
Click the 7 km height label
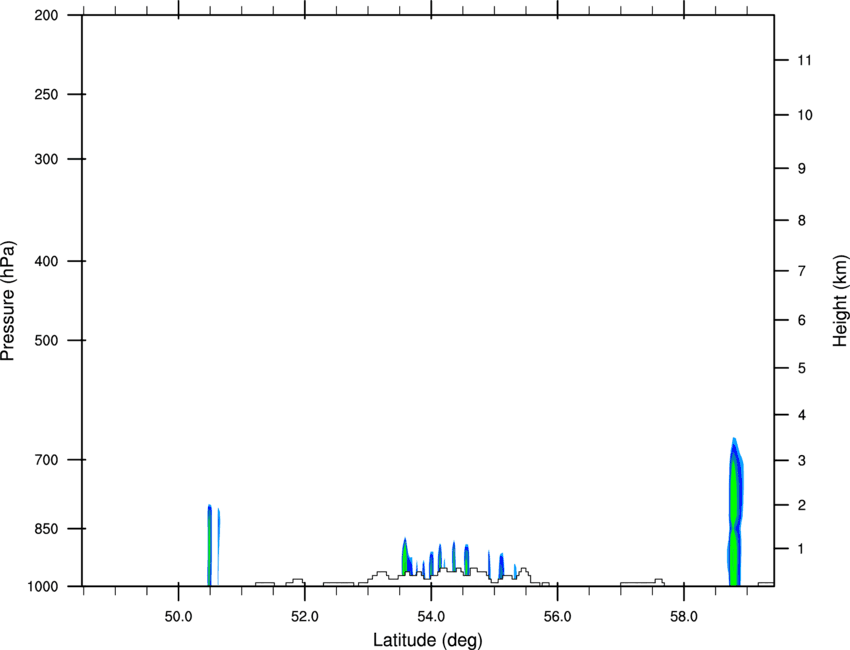(x=802, y=271)
